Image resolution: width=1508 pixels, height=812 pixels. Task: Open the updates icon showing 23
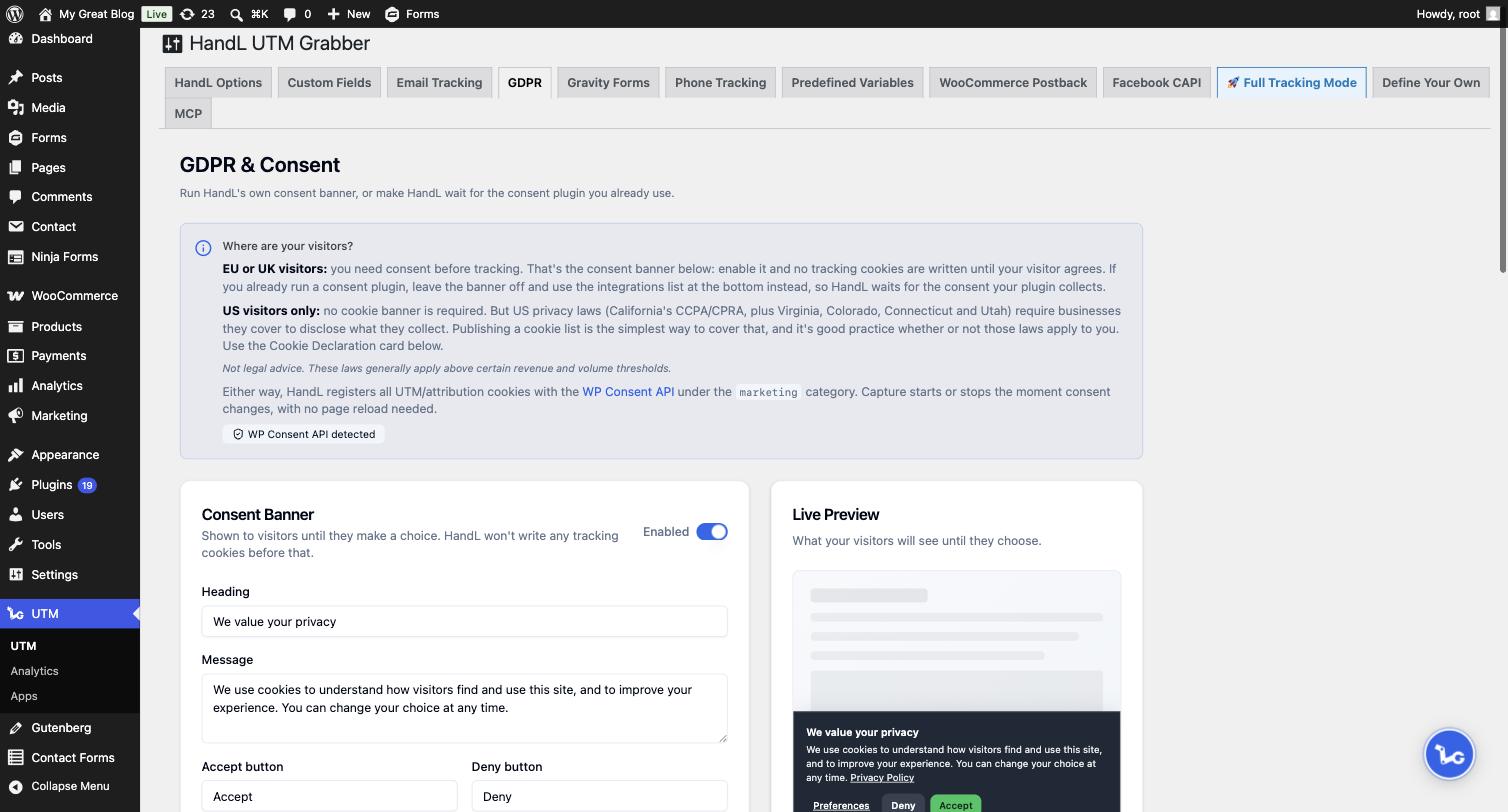(187, 14)
